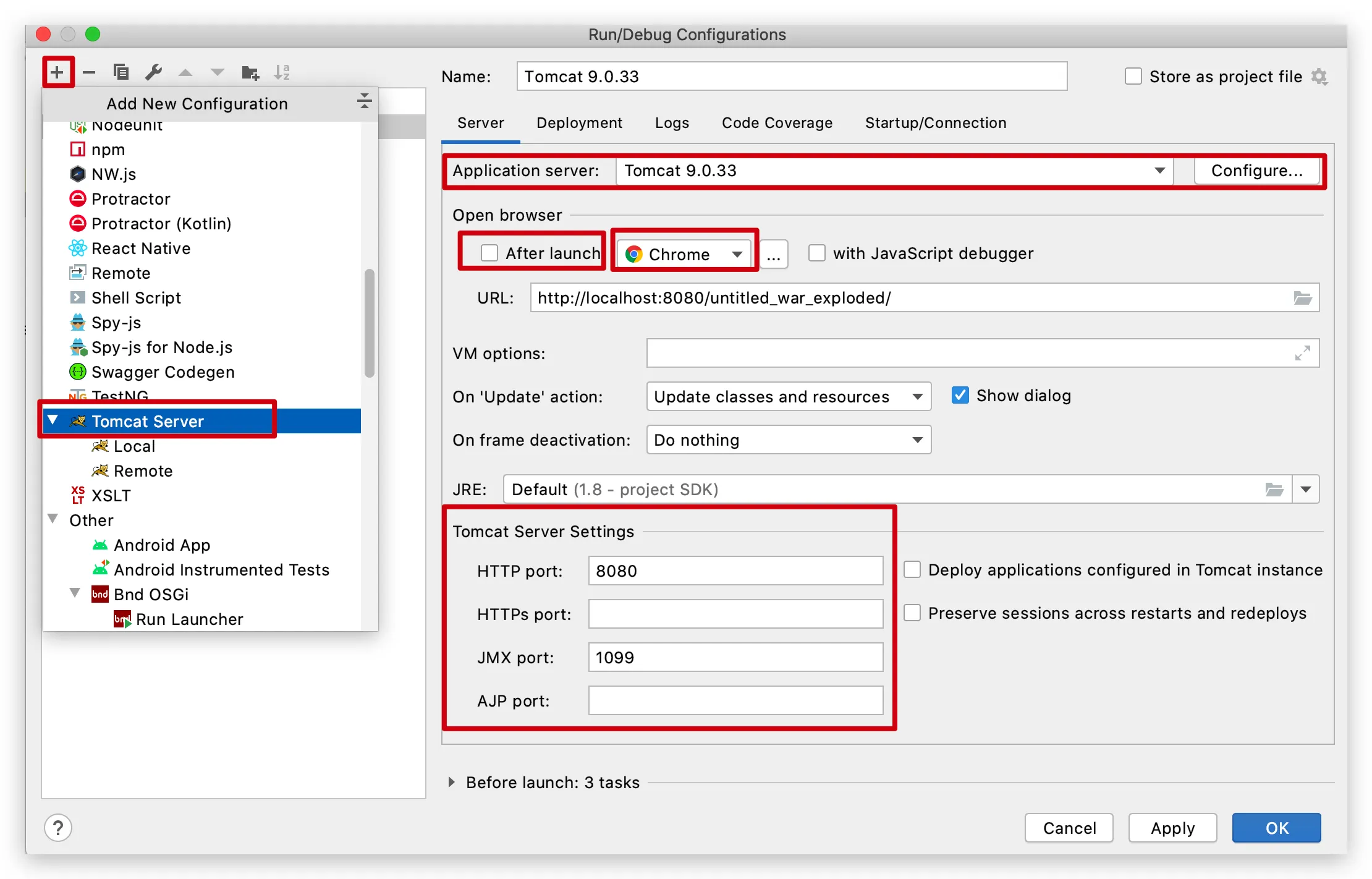
Task: Copy the configuration using the duplicate icon
Action: pyautogui.click(x=121, y=72)
